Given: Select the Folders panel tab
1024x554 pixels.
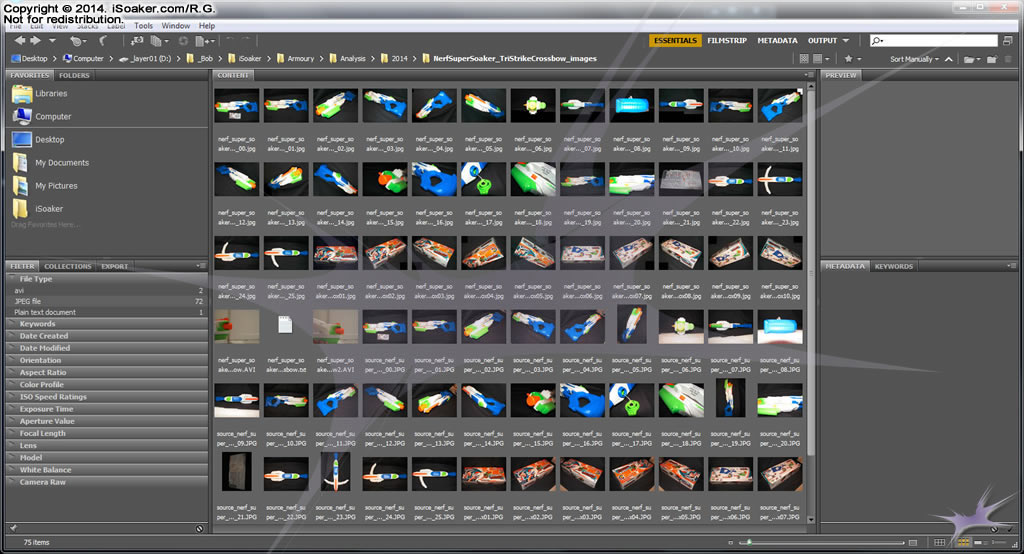Looking at the screenshot, I should point(74,75).
